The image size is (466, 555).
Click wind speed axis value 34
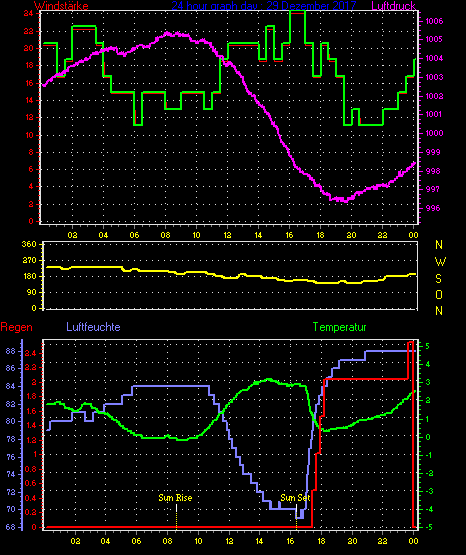(x=29, y=13)
